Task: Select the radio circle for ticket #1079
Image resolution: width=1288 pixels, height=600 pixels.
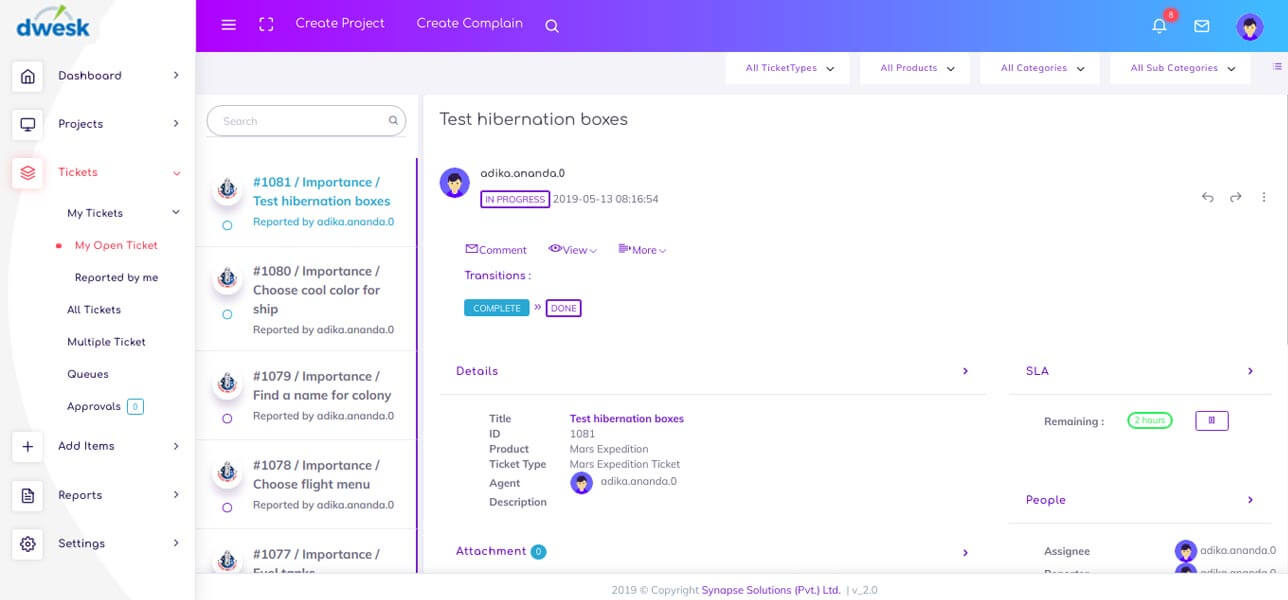Action: click(x=227, y=418)
